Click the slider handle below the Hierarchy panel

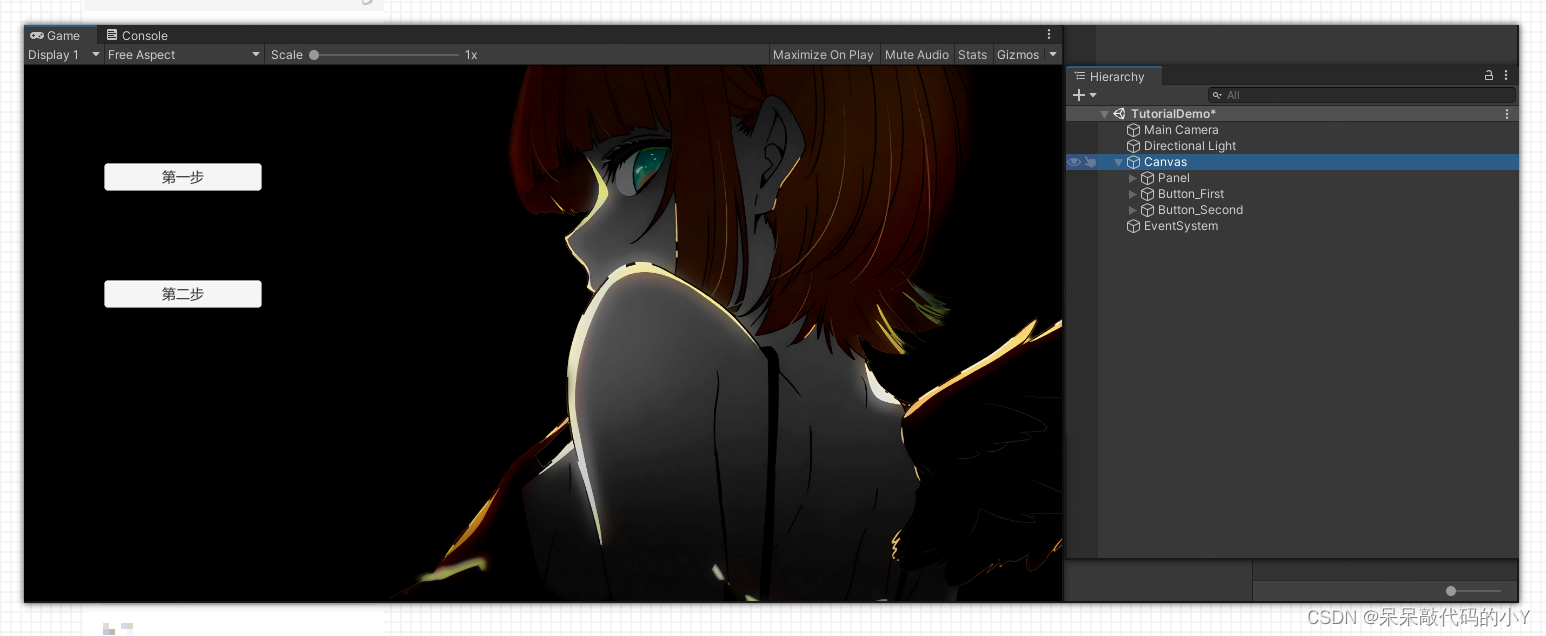(1451, 591)
